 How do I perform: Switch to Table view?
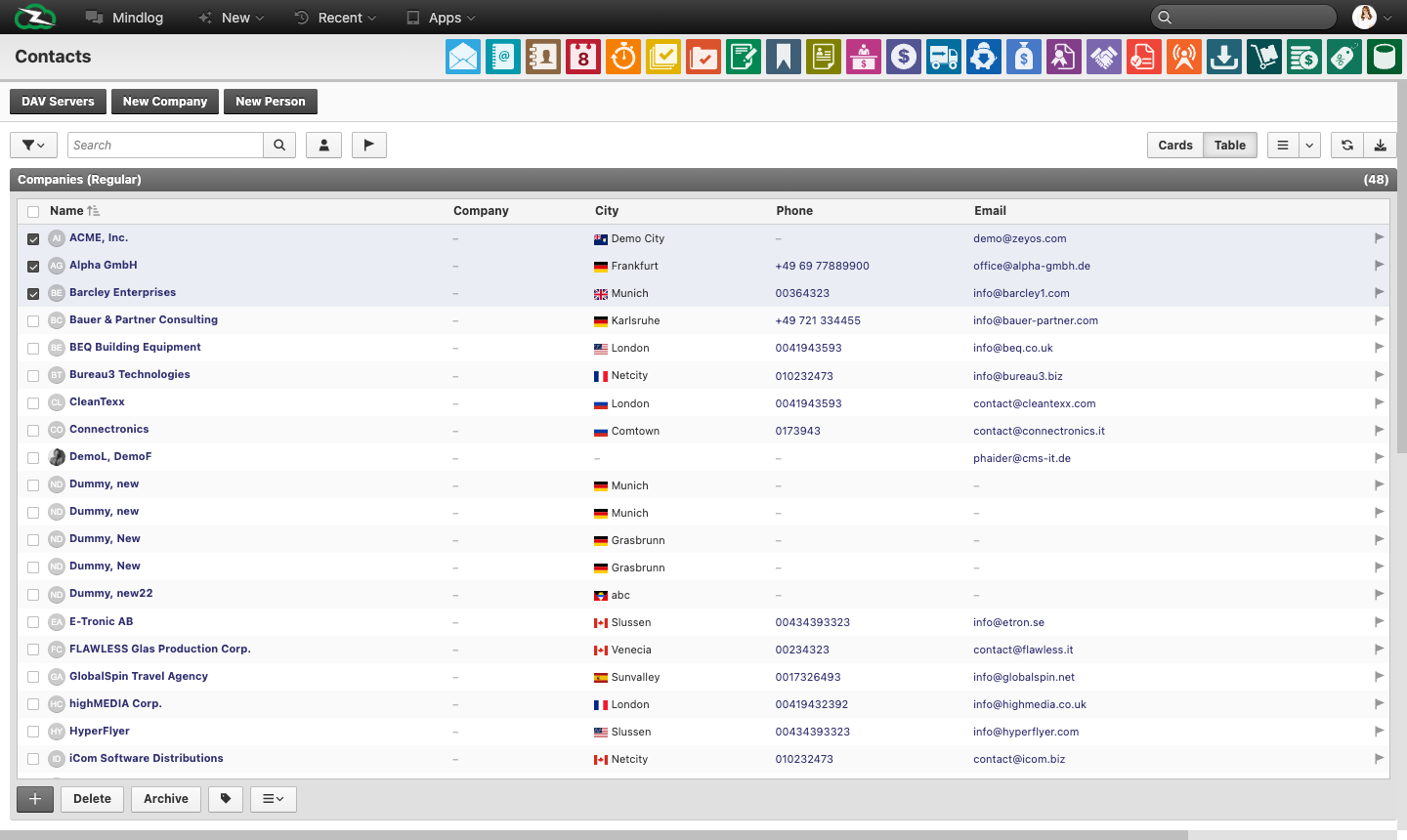pos(1230,146)
